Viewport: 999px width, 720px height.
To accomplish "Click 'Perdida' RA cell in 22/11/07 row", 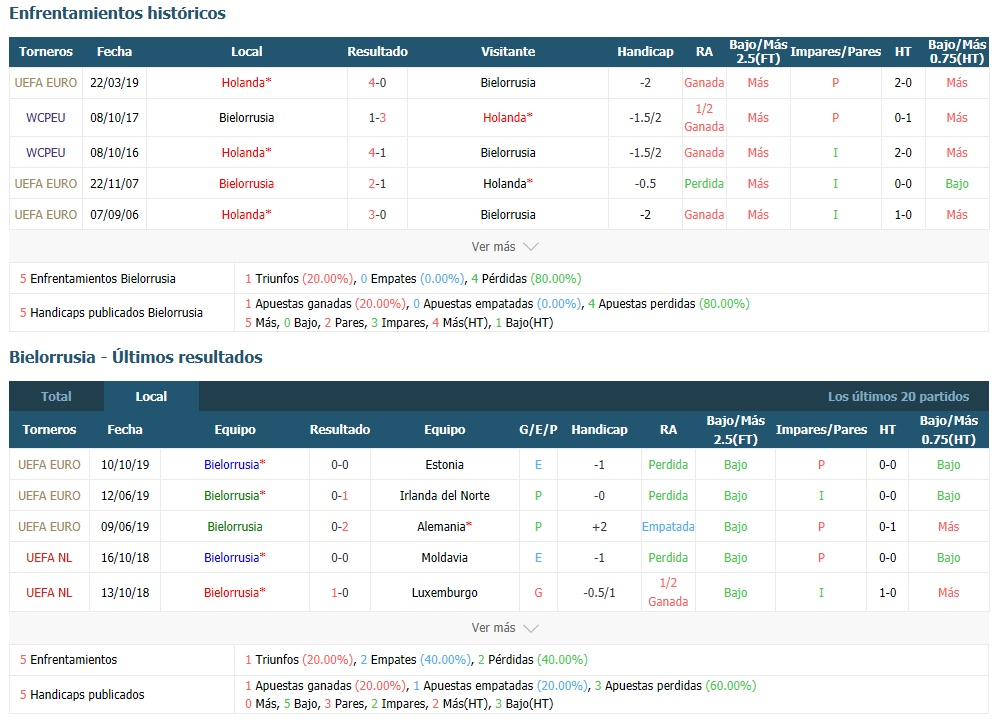I will tap(704, 184).
